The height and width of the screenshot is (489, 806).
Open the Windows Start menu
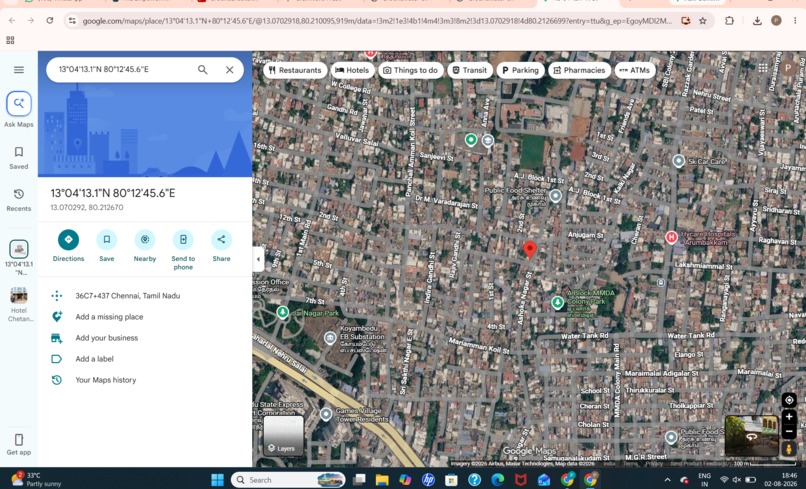217,480
